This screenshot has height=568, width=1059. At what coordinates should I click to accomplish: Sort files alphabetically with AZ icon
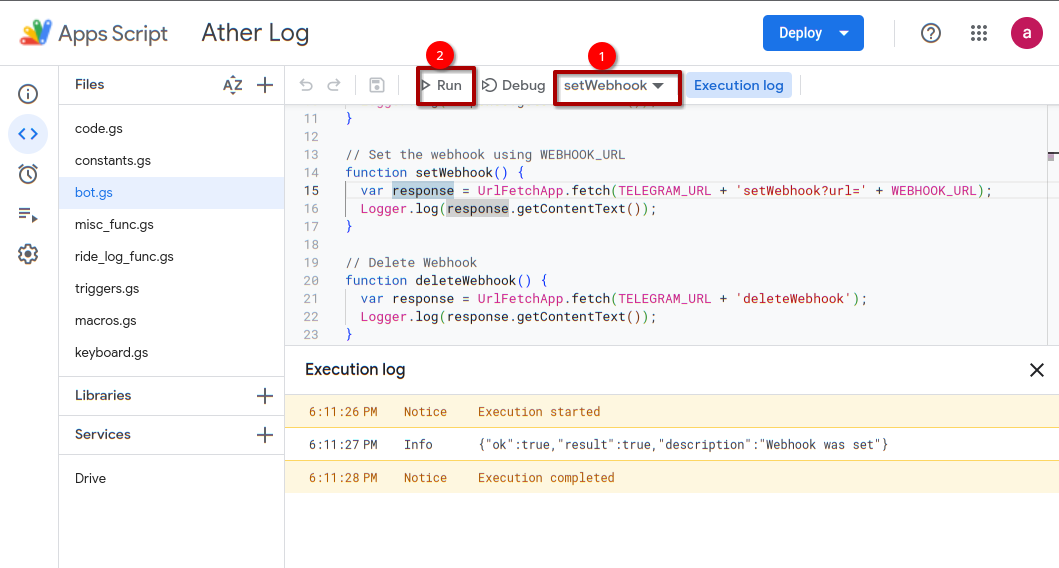click(232, 85)
